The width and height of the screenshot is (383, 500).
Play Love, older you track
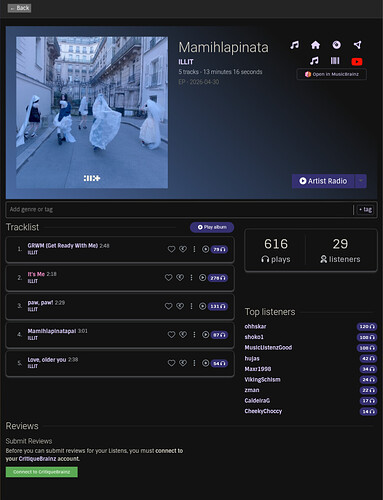(x=206, y=363)
